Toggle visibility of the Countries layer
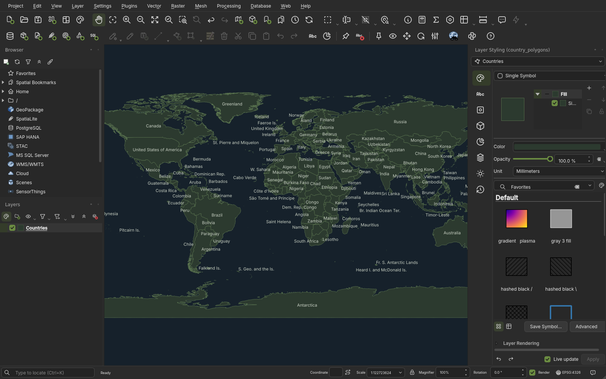The width and height of the screenshot is (606, 379). (x=12, y=228)
